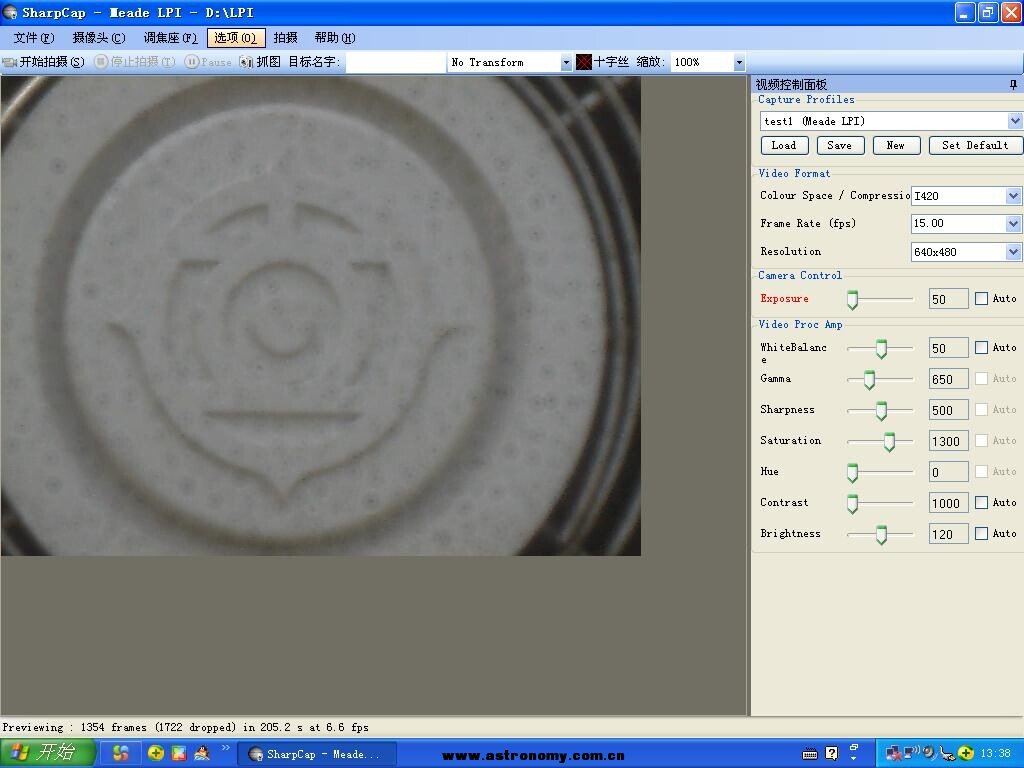Open the 帮助(H) menu
The width and height of the screenshot is (1024, 768).
(335, 38)
